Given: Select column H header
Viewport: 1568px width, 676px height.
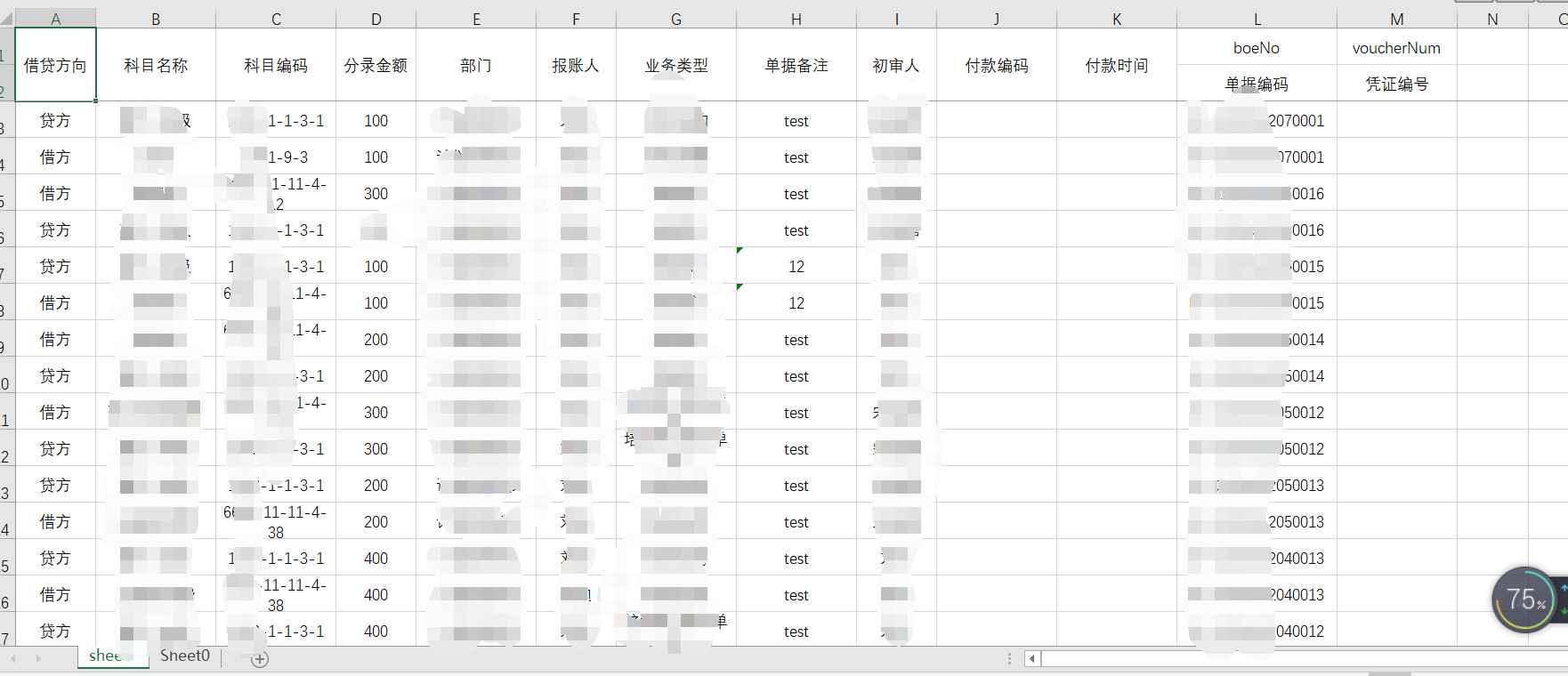Looking at the screenshot, I should coord(796,19).
